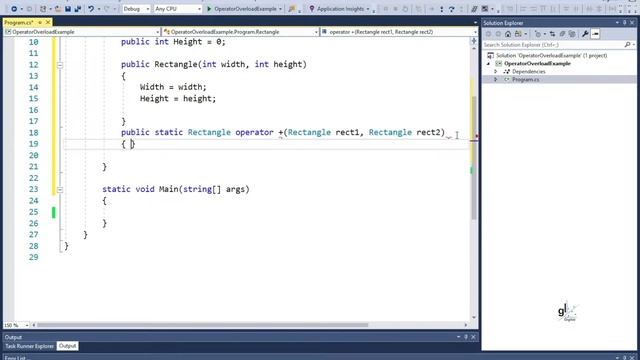Image resolution: width=640 pixels, height=360 pixels.
Task: Pin the Solution Explorer panel
Action: (624, 23)
